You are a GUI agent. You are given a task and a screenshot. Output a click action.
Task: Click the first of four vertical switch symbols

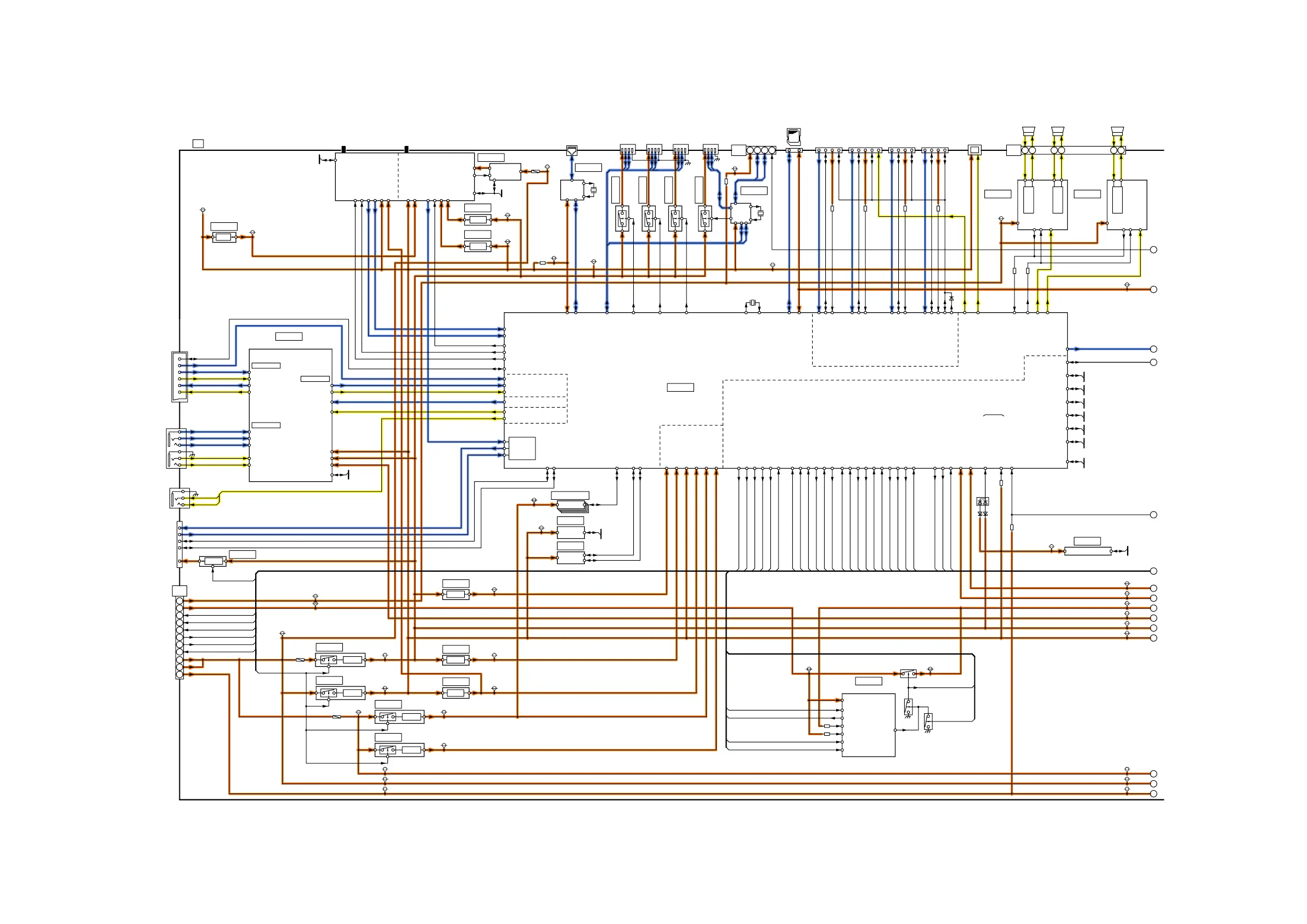pos(622,218)
